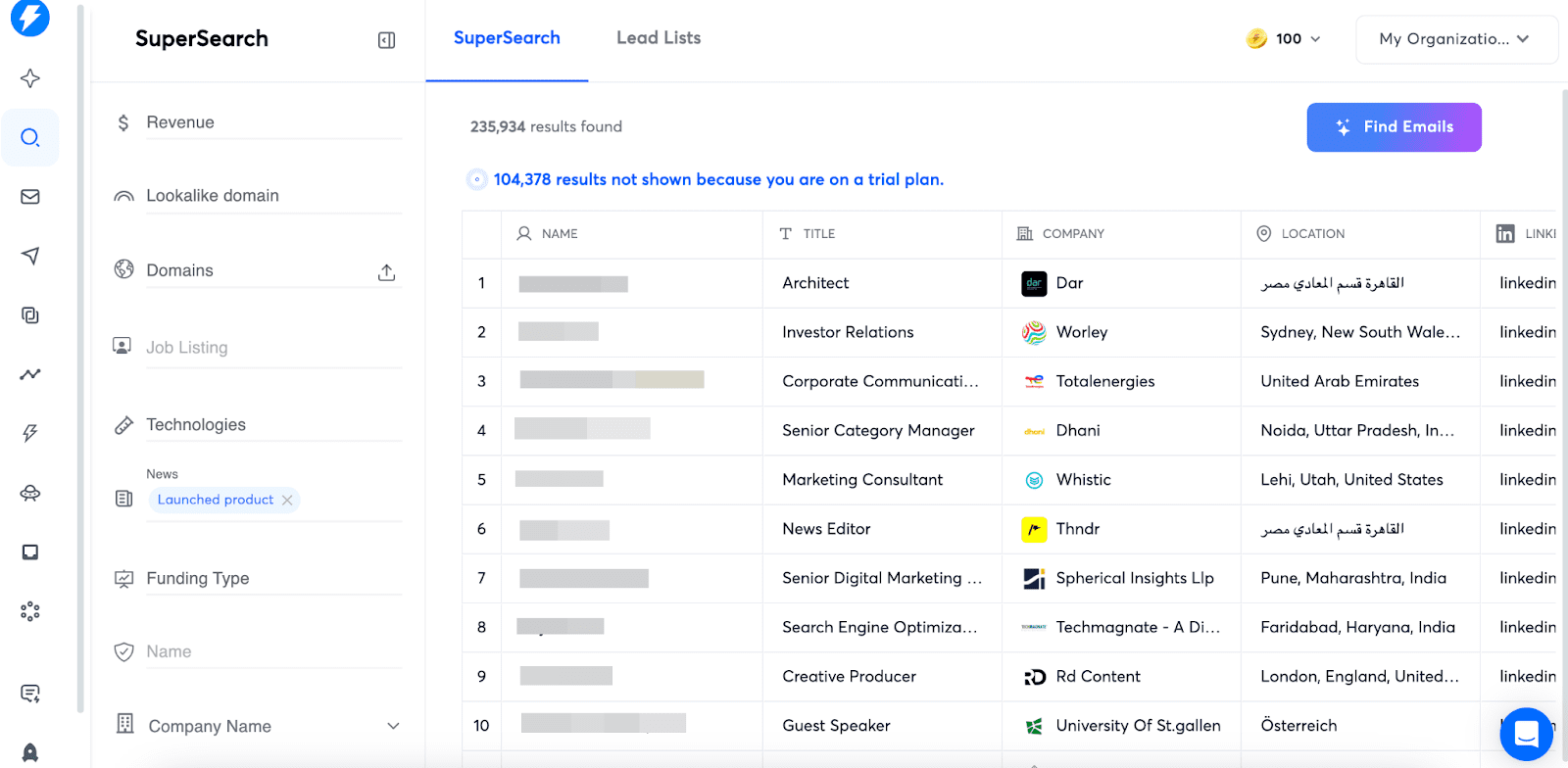The height and width of the screenshot is (768, 1568).
Task: Open the mail icon in left sidebar
Action: point(30,197)
